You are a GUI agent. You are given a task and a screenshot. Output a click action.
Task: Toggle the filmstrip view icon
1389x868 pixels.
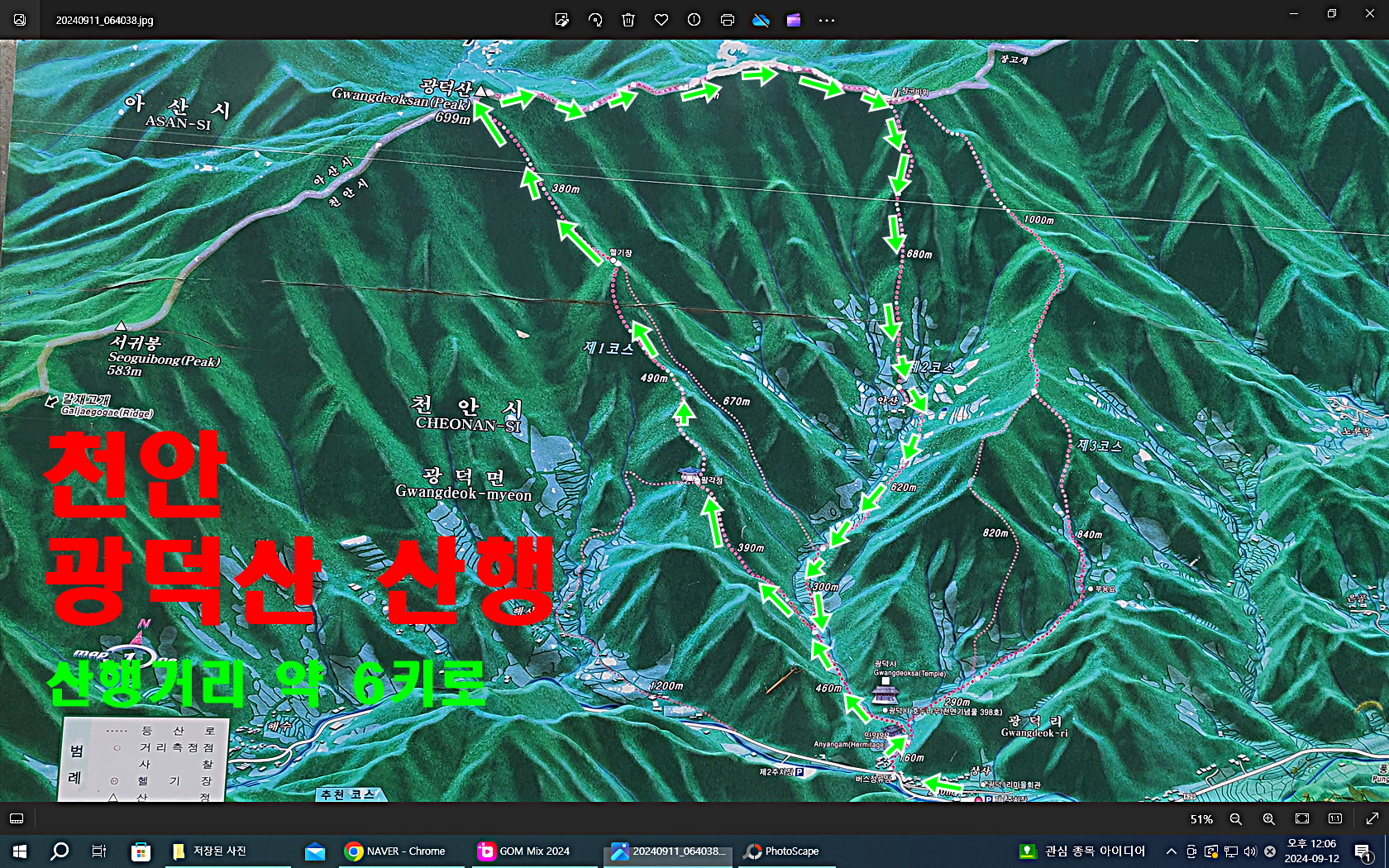coord(17,818)
